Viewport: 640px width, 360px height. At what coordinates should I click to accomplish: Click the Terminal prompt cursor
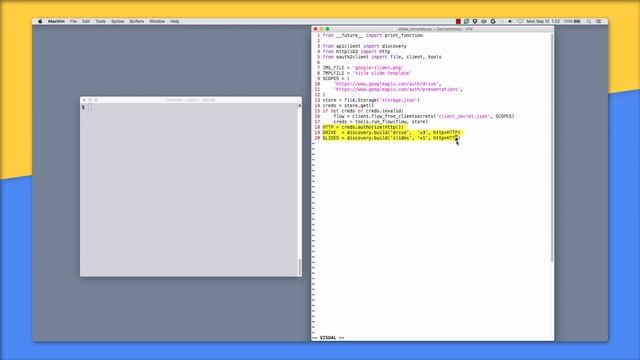(90, 107)
